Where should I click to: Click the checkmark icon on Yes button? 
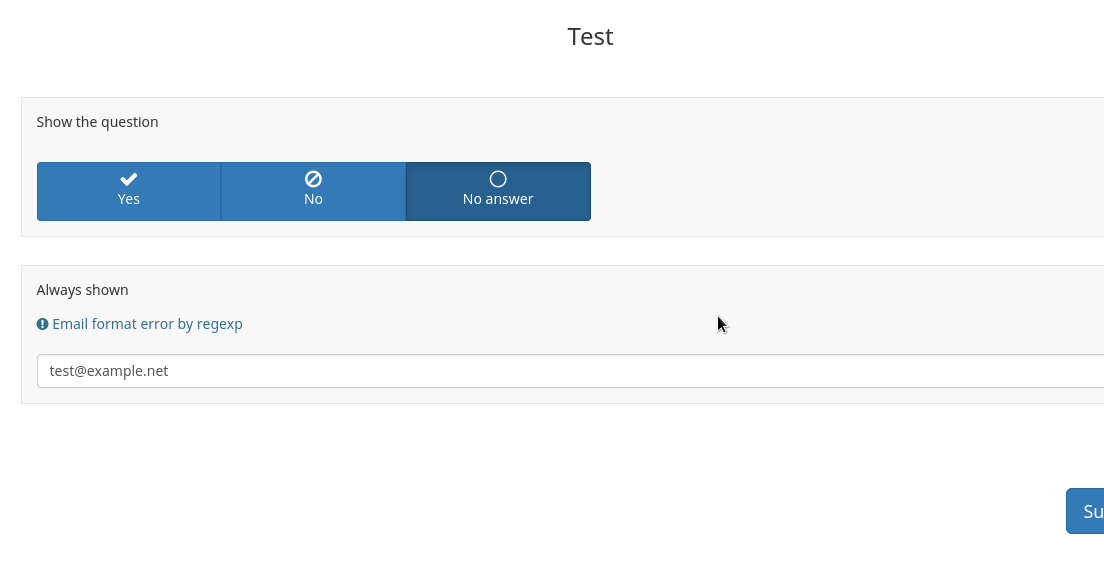pyautogui.click(x=128, y=179)
